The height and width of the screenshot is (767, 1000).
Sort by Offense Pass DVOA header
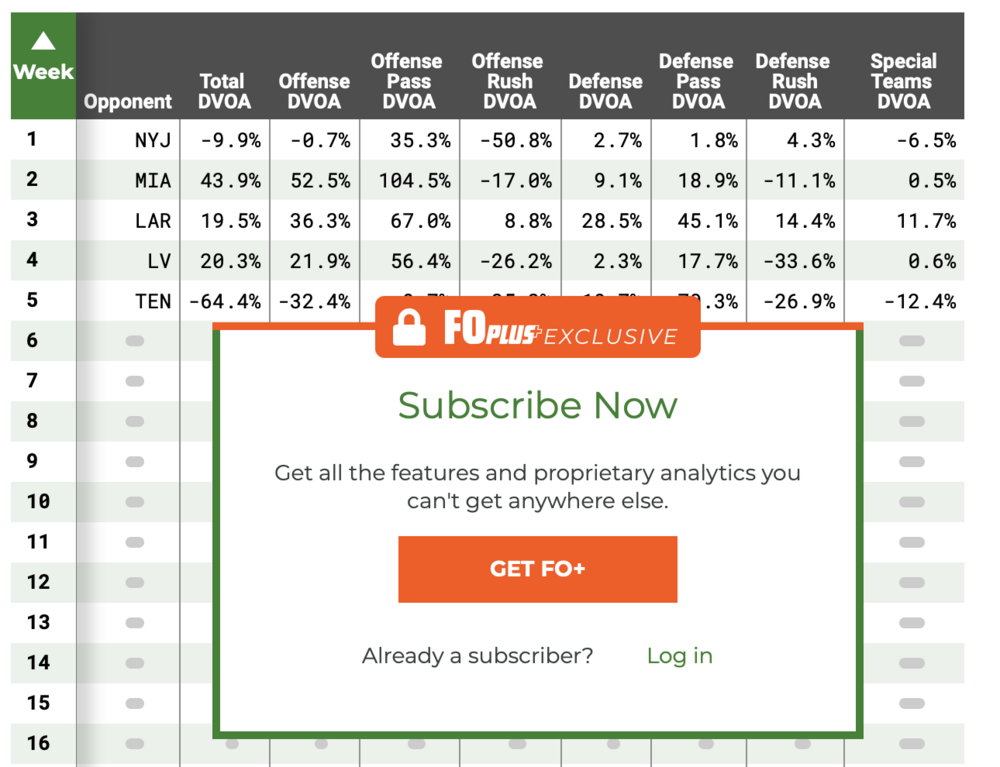tap(407, 81)
